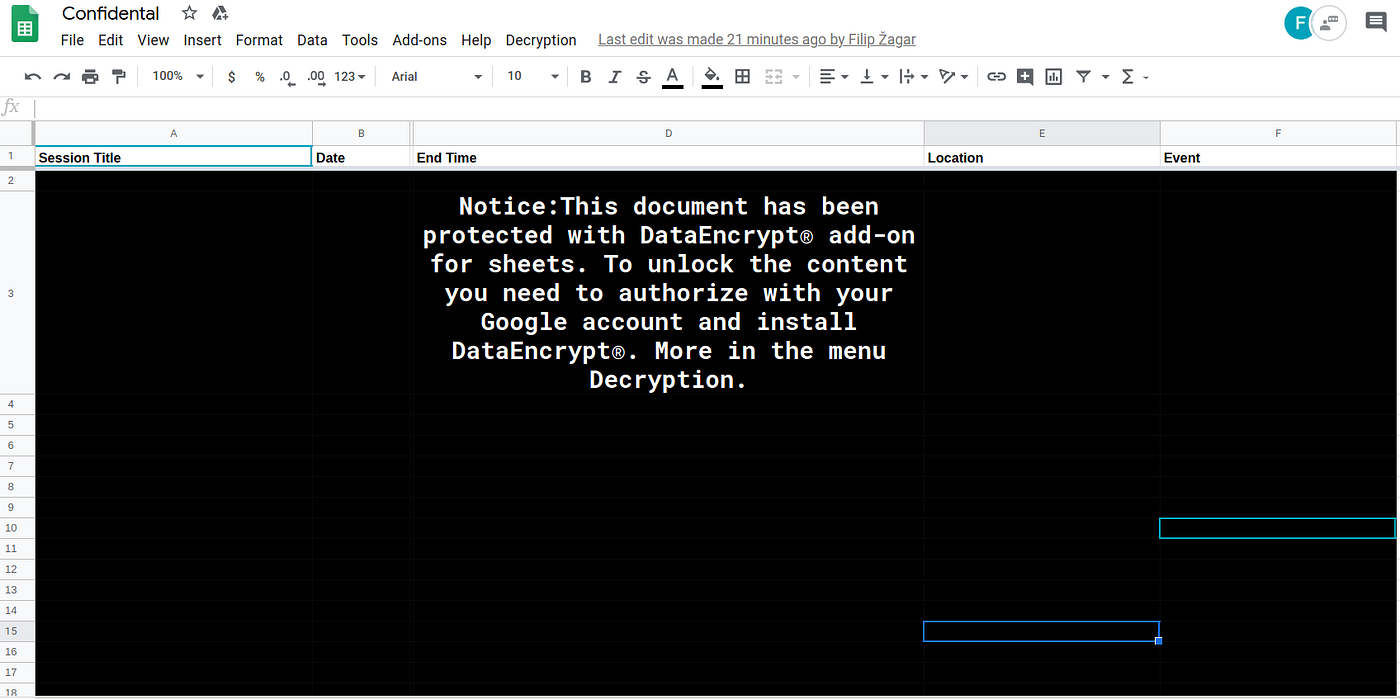This screenshot has width=1400, height=699.
Task: Open the font size 10 dropdown
Action: (x=533, y=76)
